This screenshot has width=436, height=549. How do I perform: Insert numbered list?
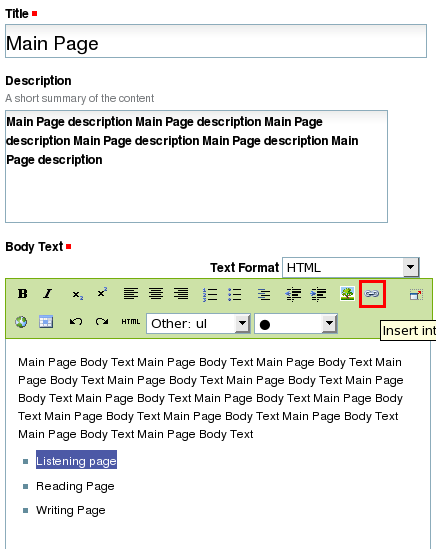210,294
